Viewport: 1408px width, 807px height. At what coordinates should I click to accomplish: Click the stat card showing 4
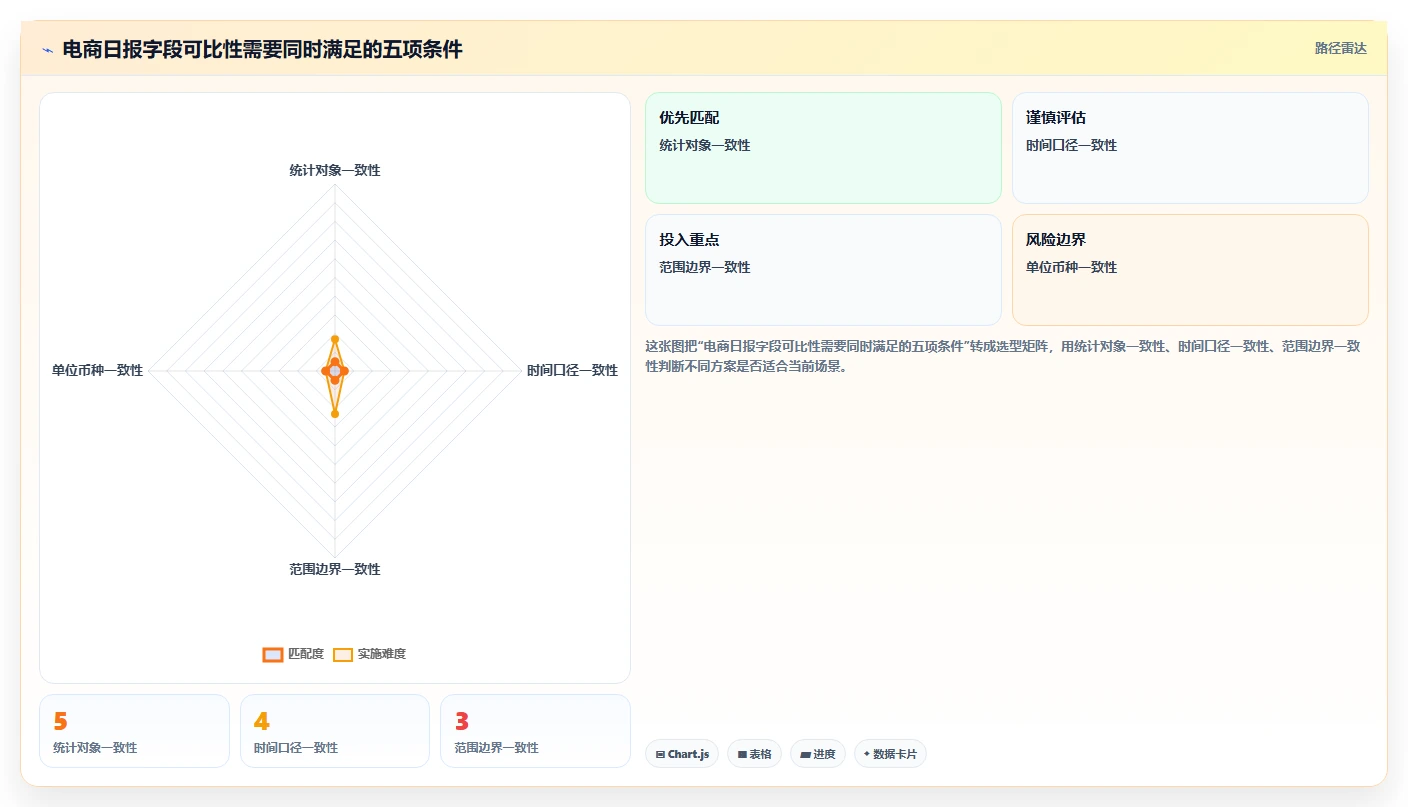tap(335, 731)
